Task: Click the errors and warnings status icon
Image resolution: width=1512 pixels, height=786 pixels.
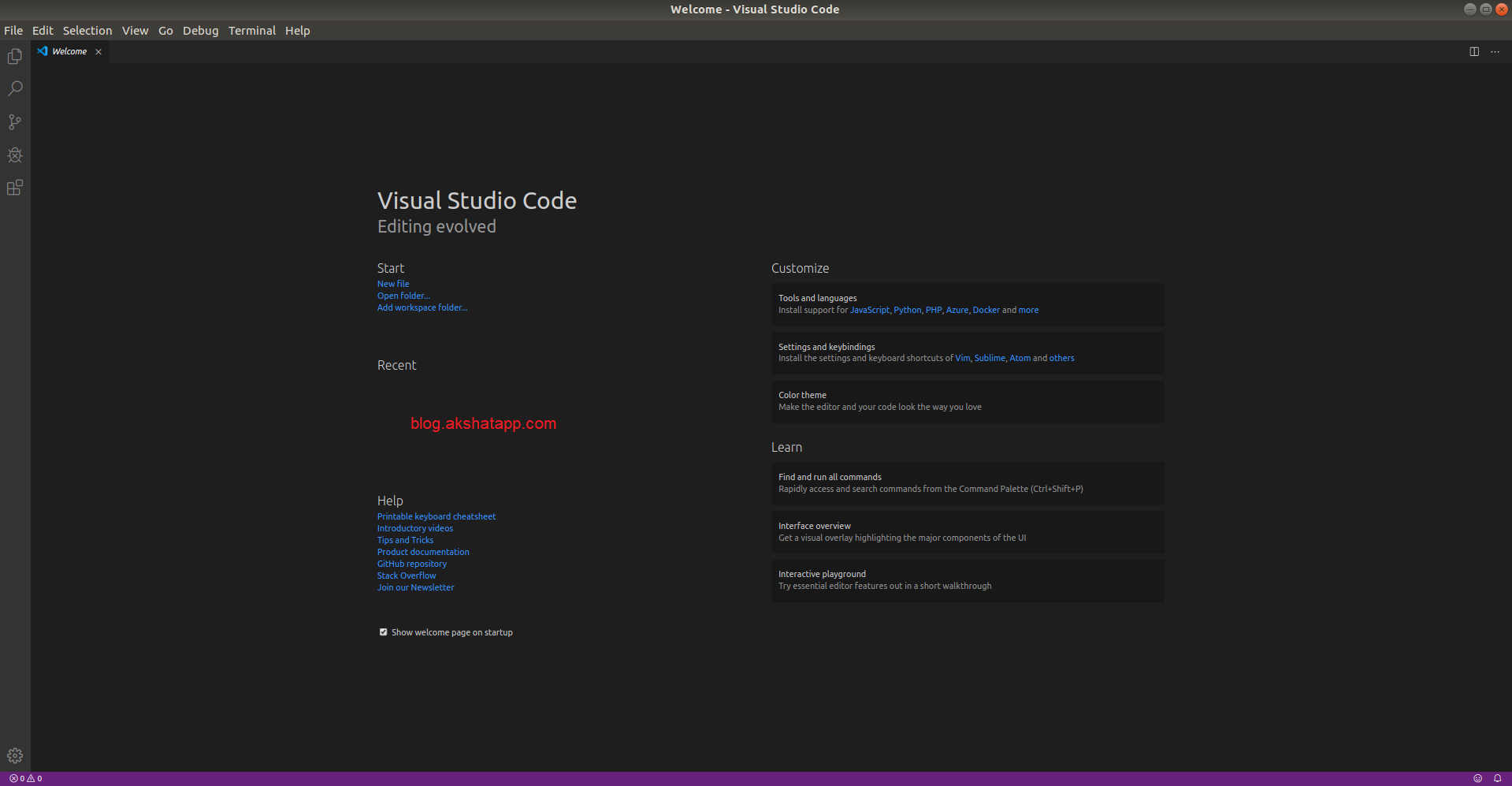Action: [24, 778]
